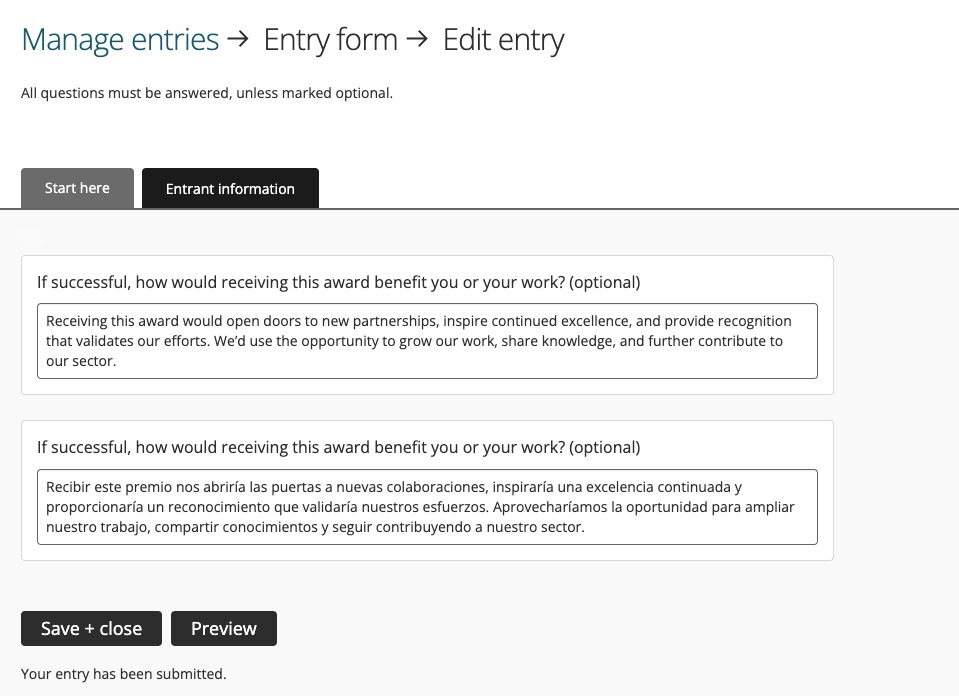Click the optional English benefit question heading
This screenshot has height=696, width=959.
point(339,282)
